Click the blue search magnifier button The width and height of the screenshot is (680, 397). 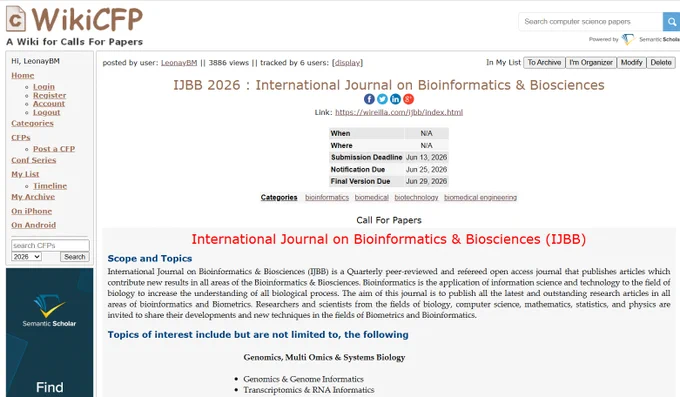pos(671,21)
